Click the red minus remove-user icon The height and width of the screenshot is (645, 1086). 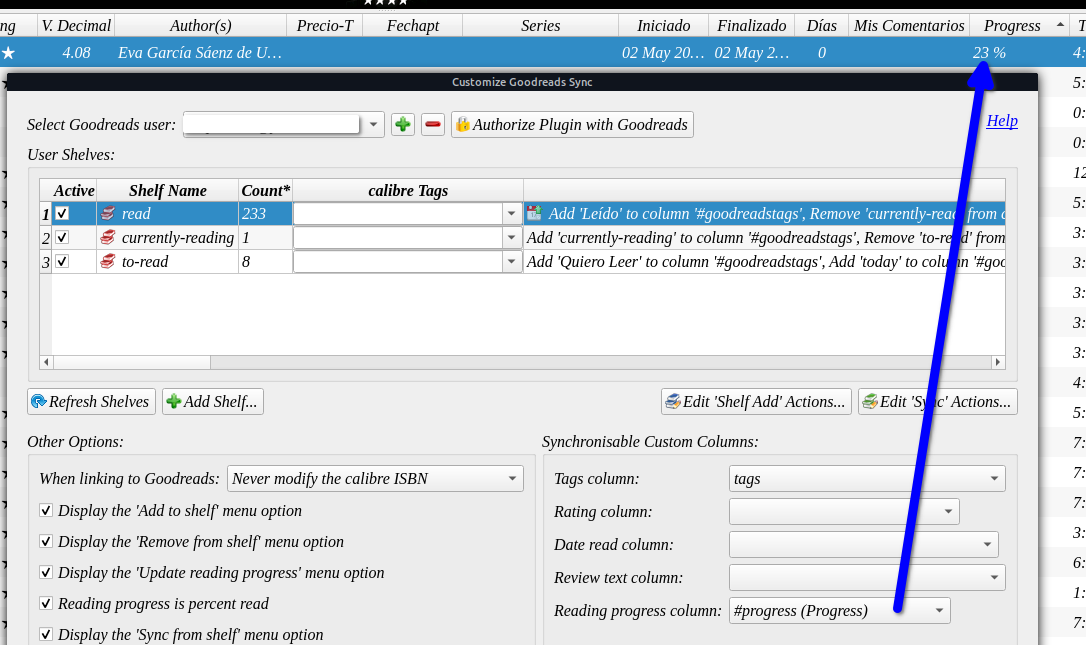pos(433,125)
